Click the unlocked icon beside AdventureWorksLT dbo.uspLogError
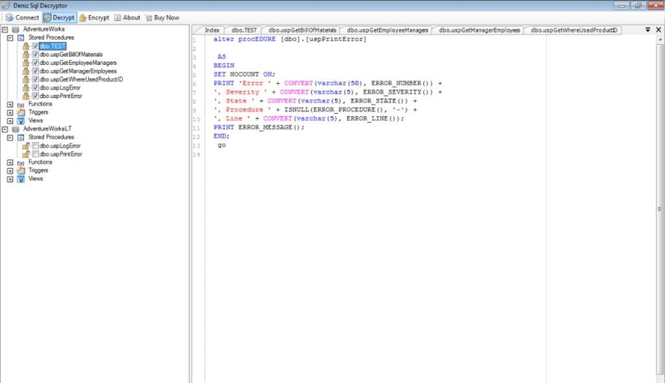Image resolution: width=665 pixels, height=383 pixels. tap(26, 146)
